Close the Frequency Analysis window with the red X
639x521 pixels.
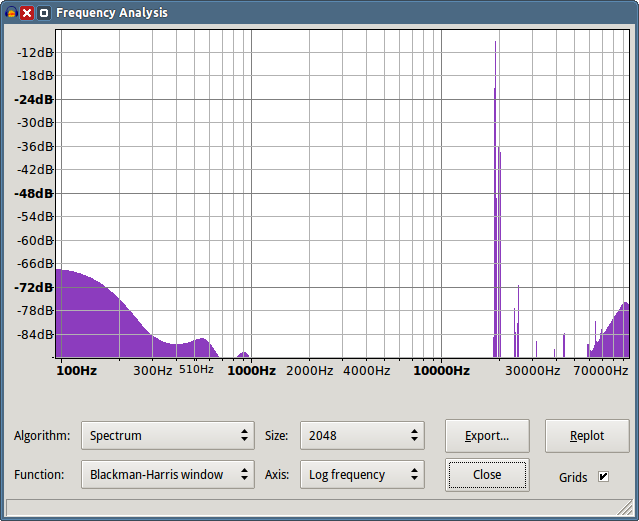(x=27, y=13)
